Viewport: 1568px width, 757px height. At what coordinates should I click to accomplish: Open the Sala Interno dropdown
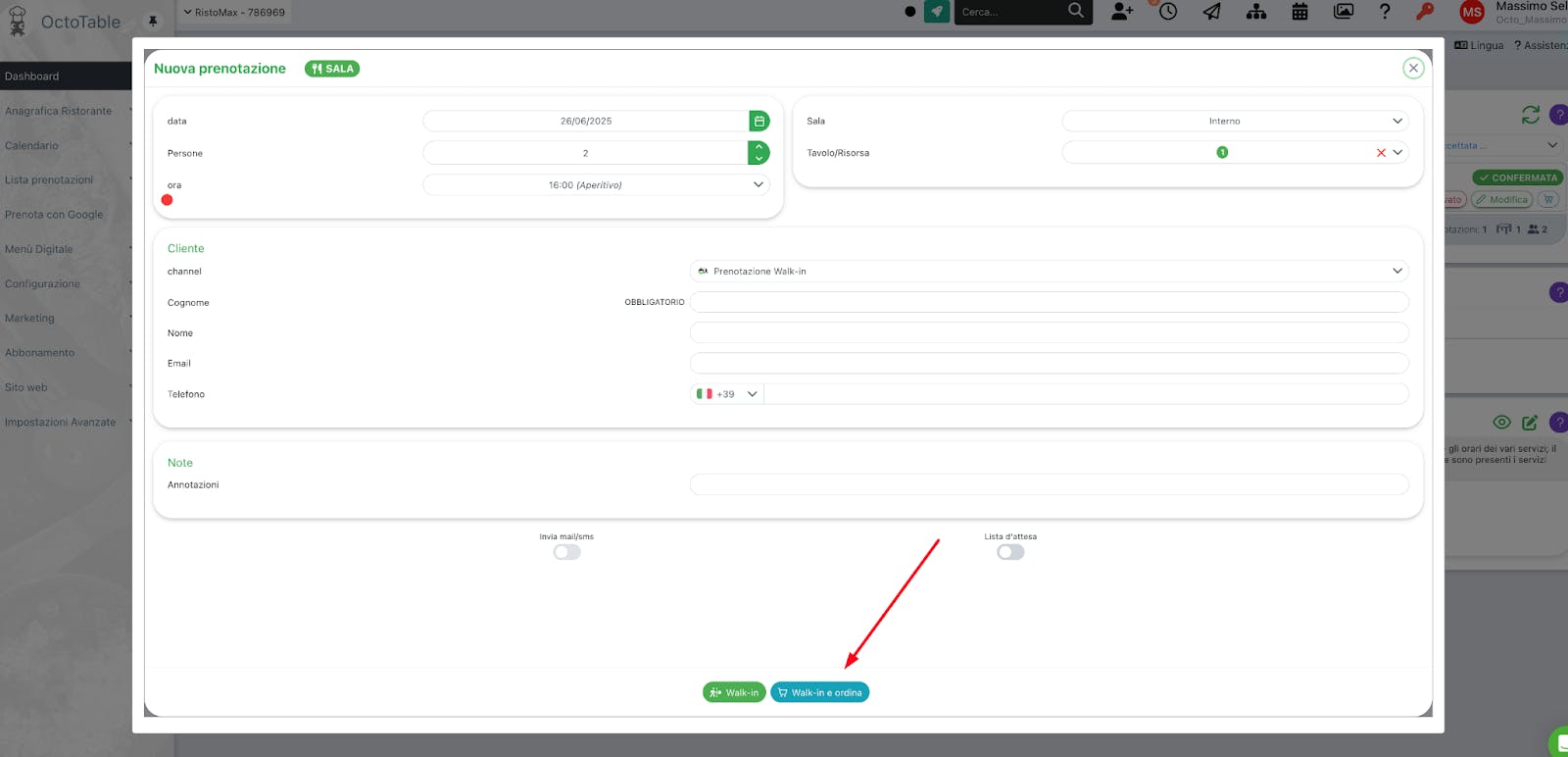coord(1236,121)
